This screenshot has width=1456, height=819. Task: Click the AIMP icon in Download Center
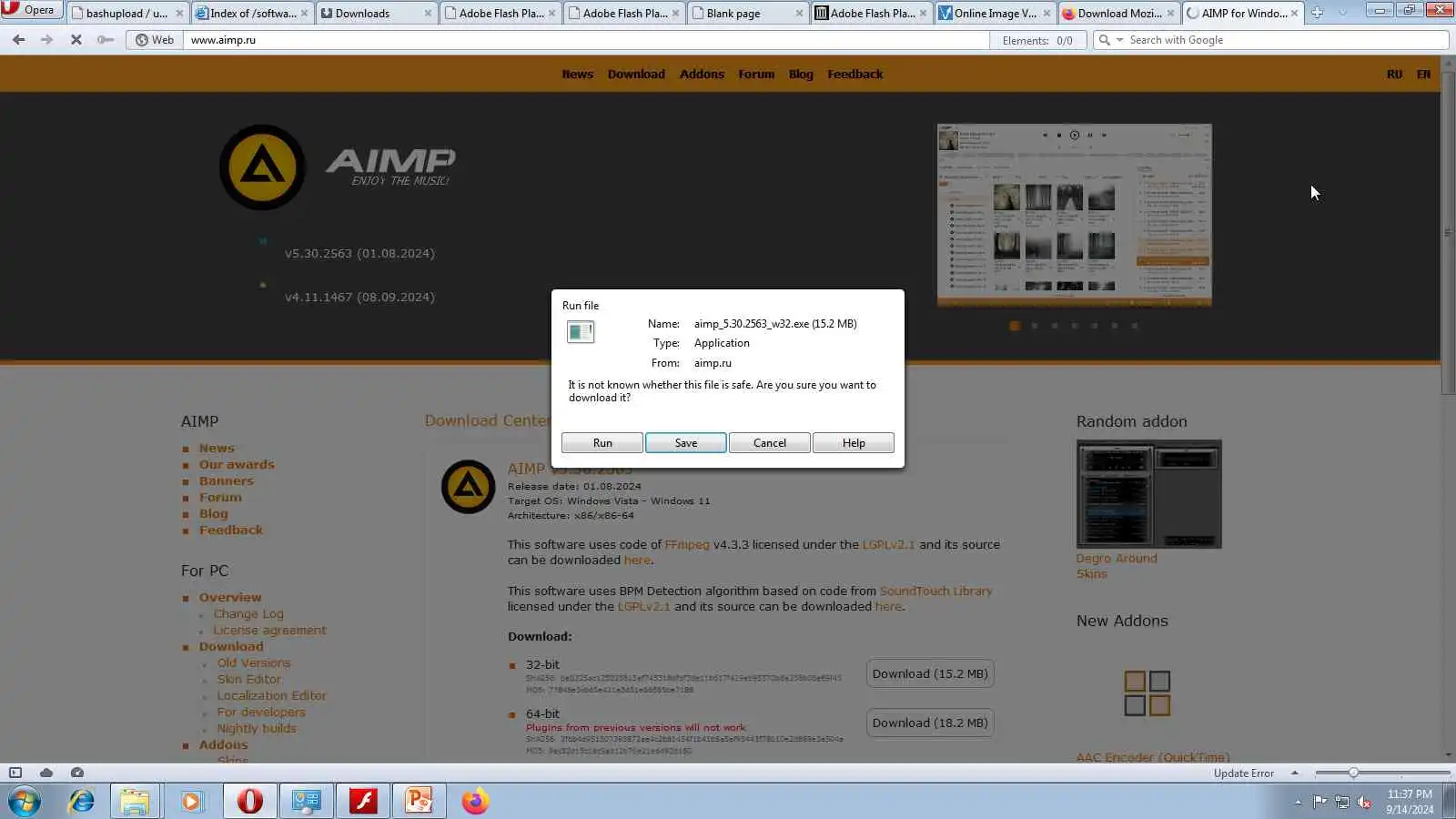[x=468, y=486]
